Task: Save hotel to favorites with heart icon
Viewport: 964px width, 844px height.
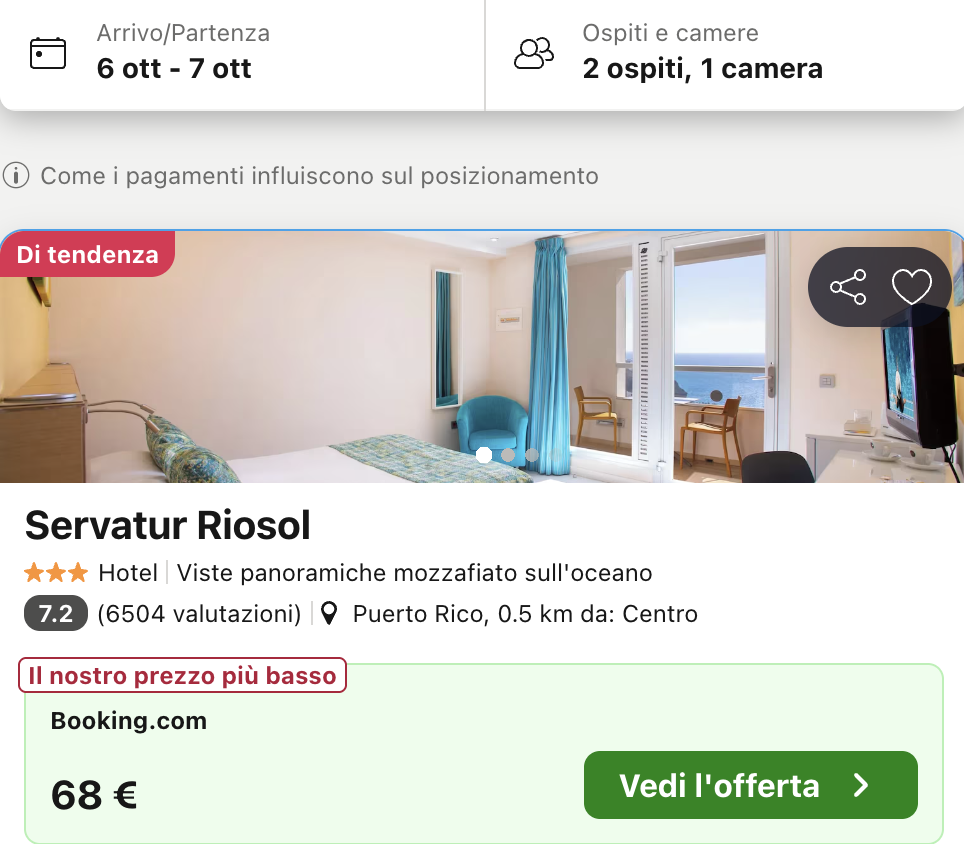Action: click(911, 287)
